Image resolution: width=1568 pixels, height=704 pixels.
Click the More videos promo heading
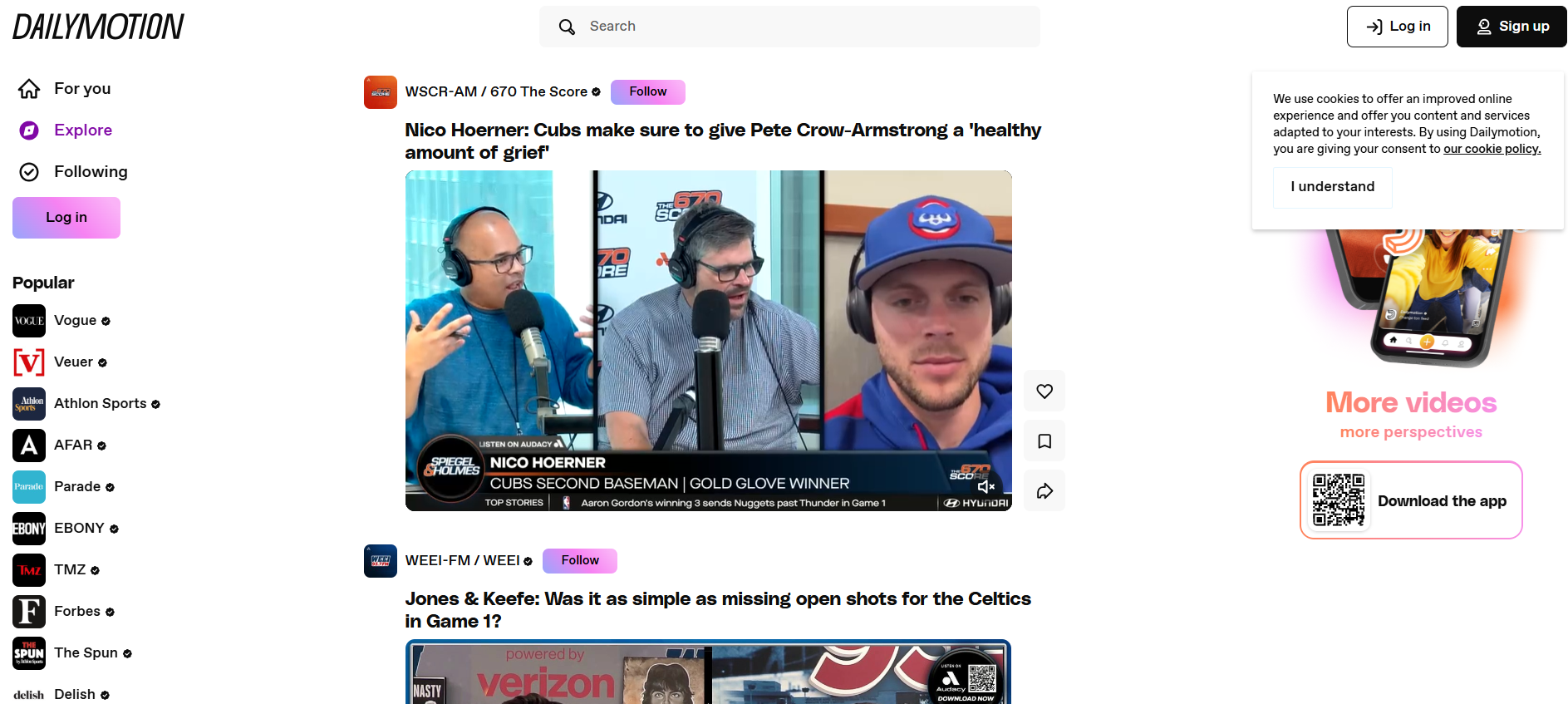pos(1411,403)
